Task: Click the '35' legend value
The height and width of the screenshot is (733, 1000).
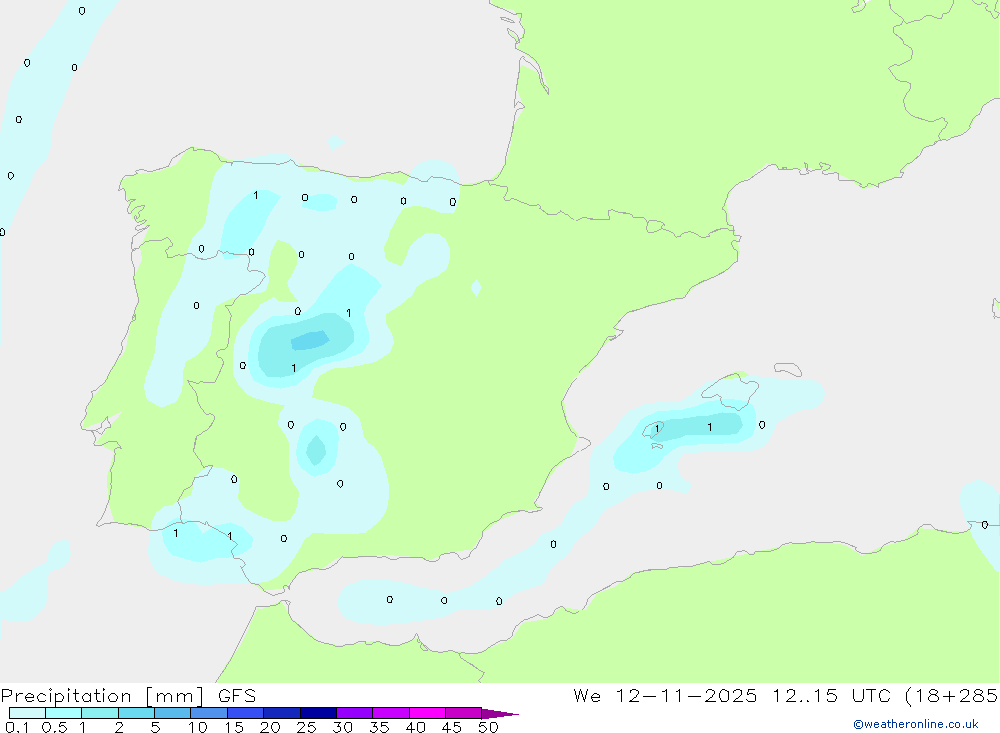Action: (379, 727)
